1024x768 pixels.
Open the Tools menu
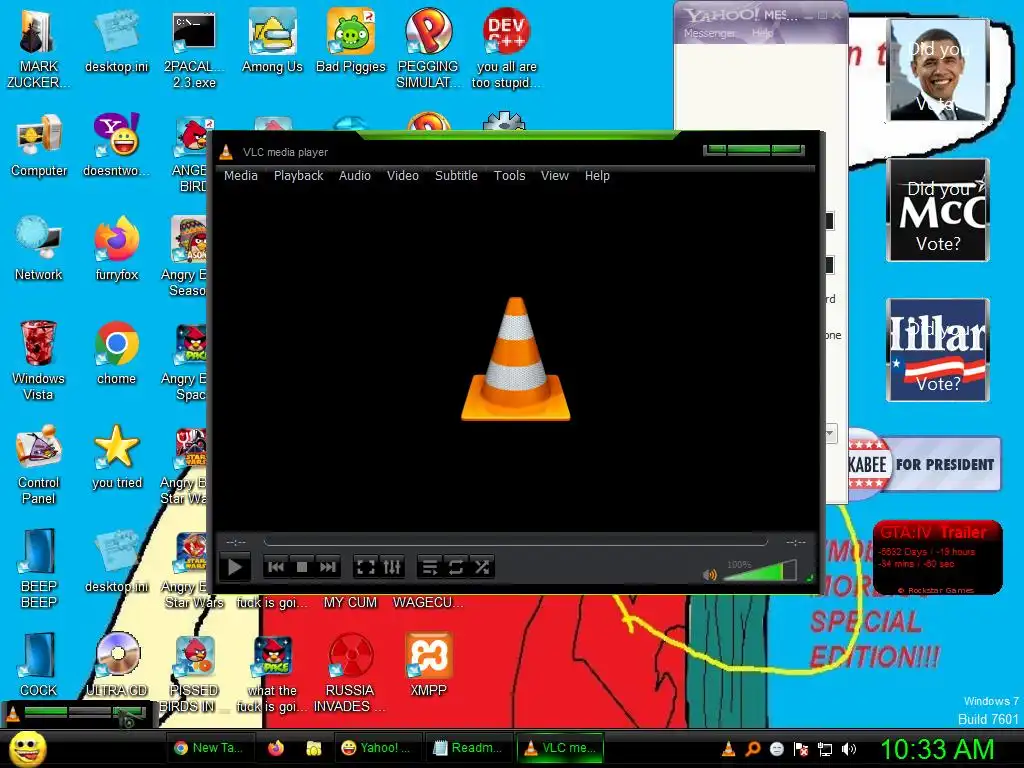pos(509,176)
